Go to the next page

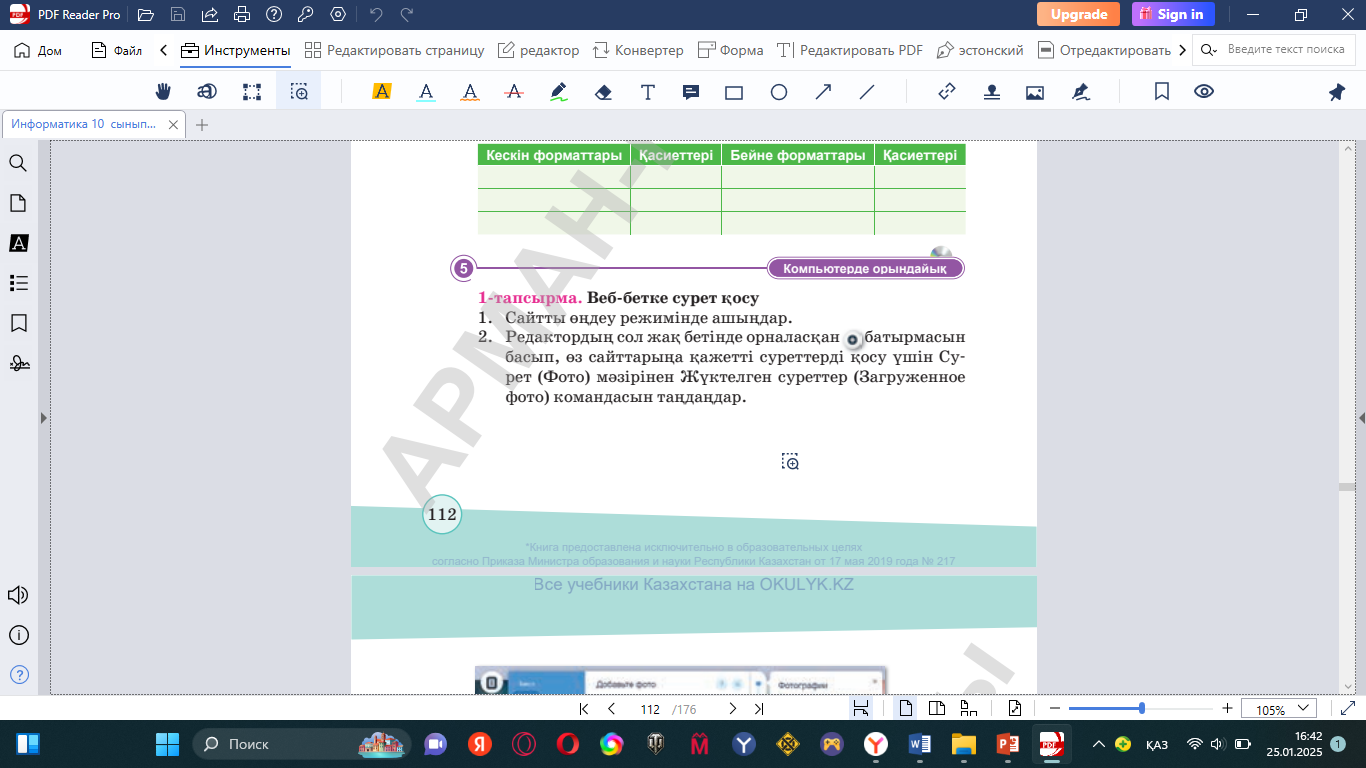pyautogui.click(x=732, y=709)
